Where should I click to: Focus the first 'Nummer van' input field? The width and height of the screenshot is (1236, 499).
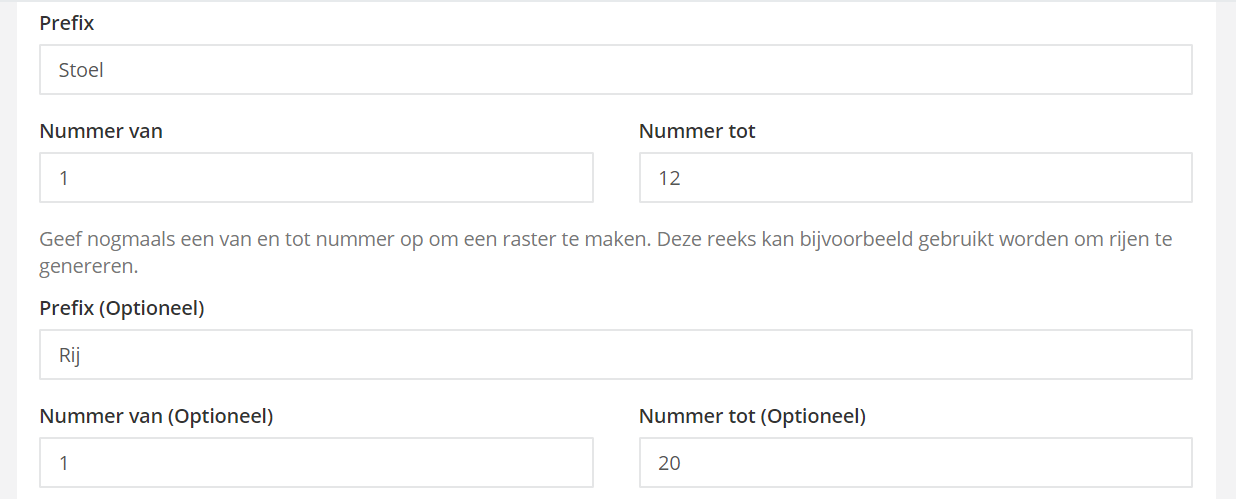point(316,178)
